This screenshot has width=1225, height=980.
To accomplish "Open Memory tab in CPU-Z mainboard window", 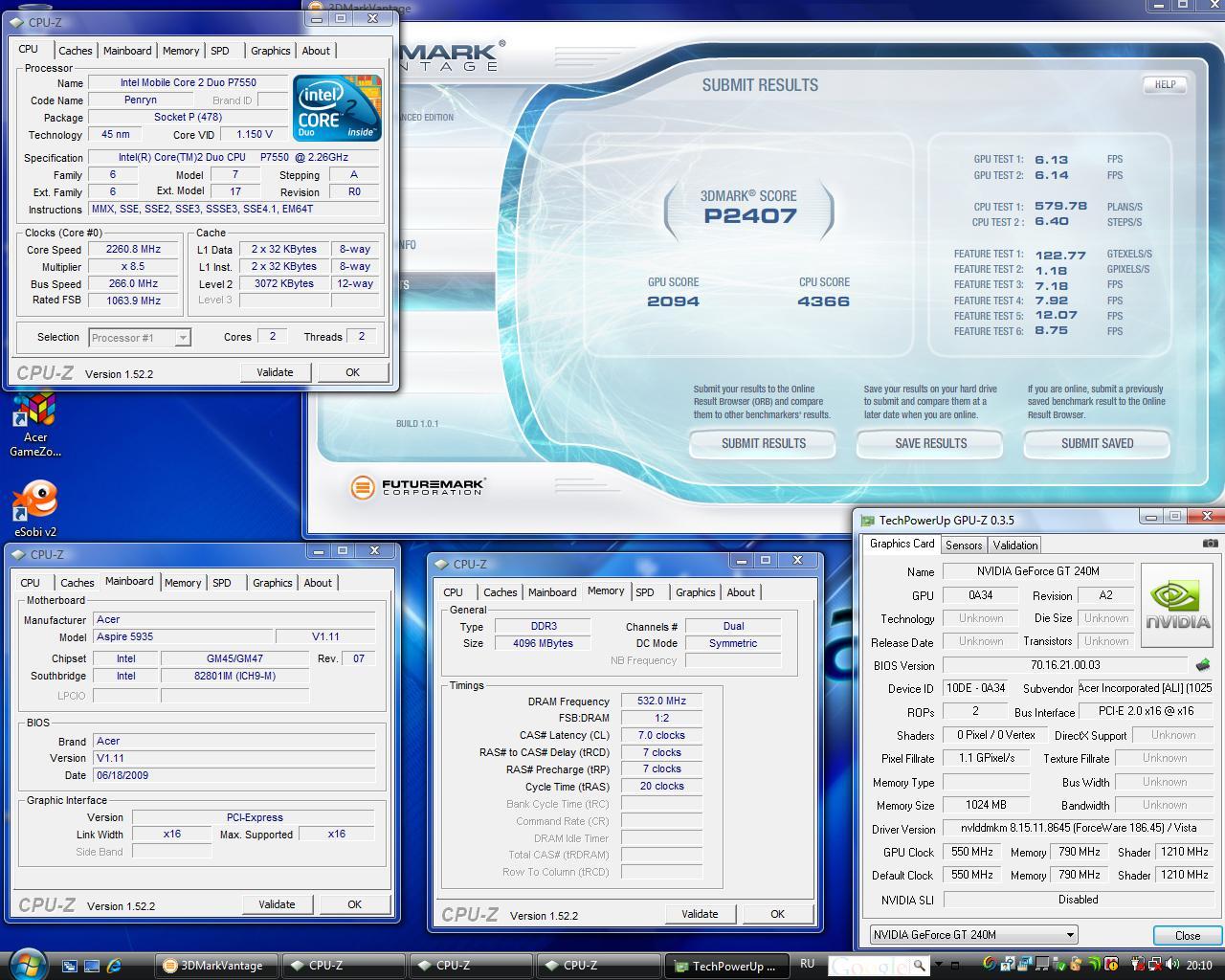I will [x=183, y=583].
